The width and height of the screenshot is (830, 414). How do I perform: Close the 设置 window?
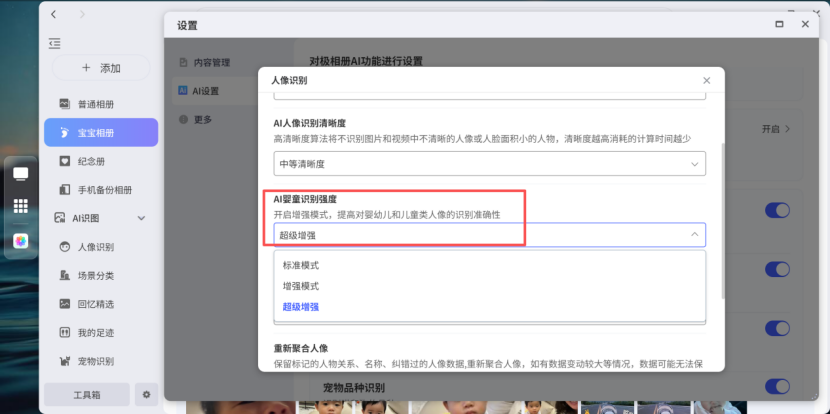coord(805,24)
